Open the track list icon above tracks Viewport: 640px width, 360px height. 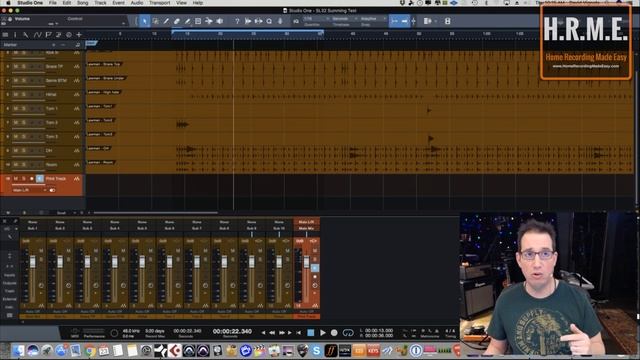pos(5,35)
